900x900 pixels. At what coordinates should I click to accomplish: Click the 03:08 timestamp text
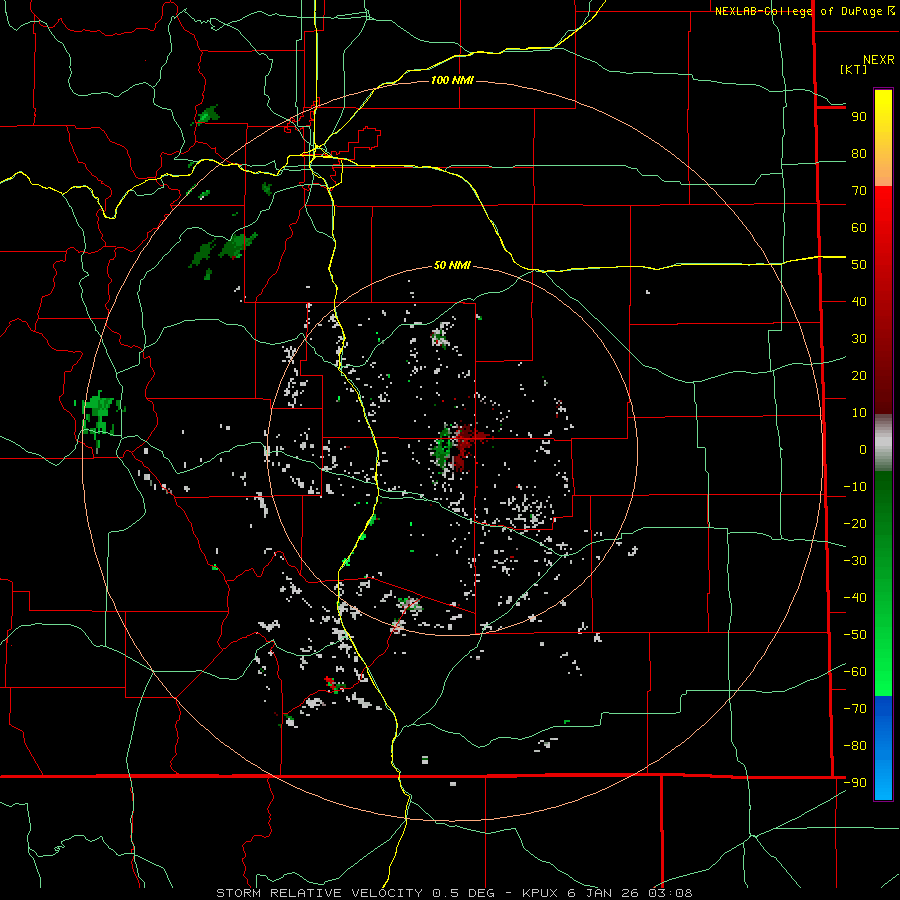(x=670, y=893)
